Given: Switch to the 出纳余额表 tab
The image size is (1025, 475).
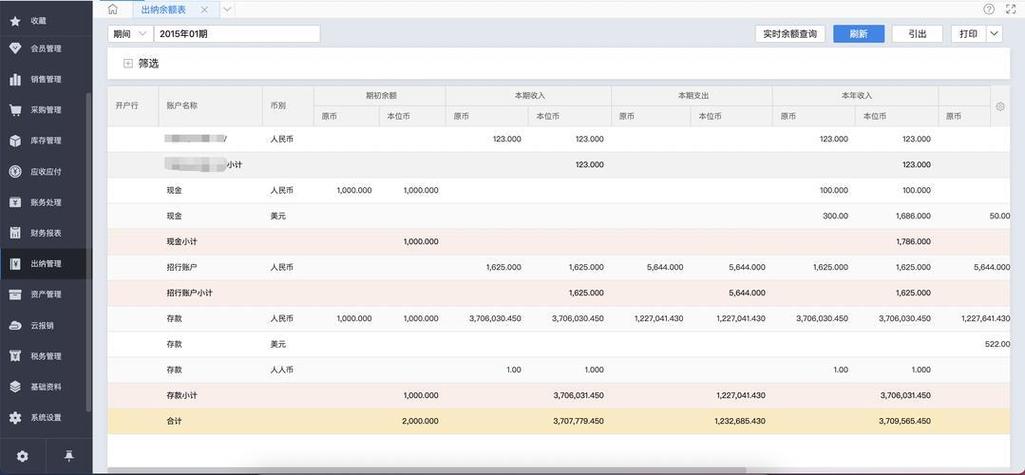Looking at the screenshot, I should click(x=163, y=10).
